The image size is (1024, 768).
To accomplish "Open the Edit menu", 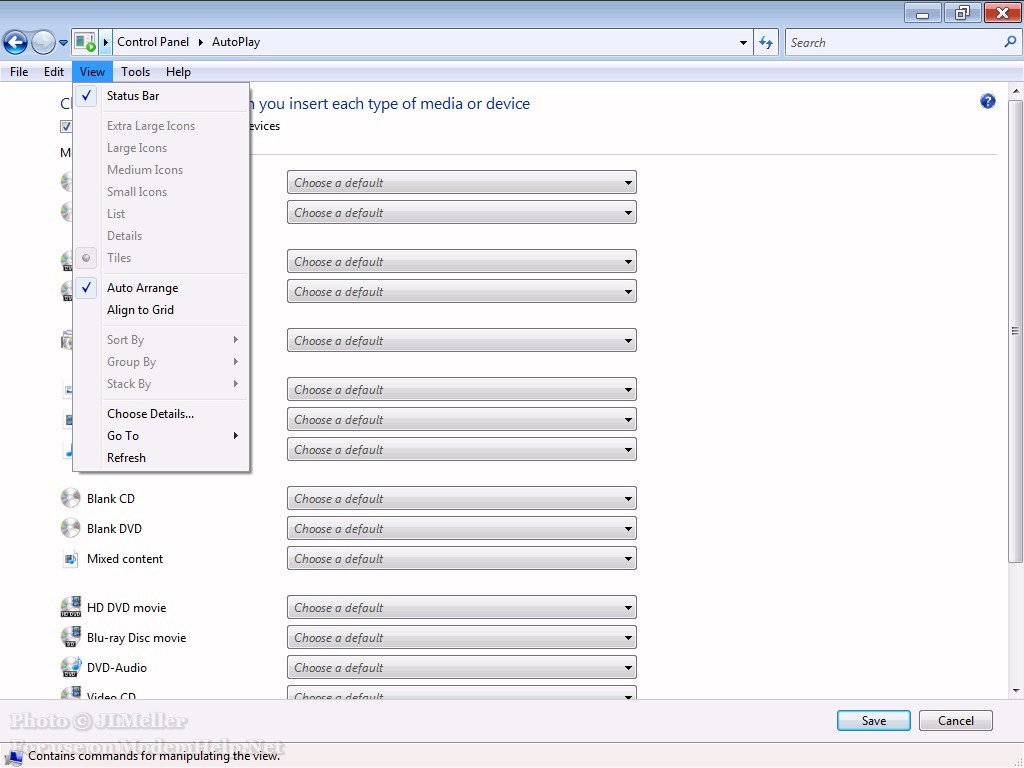I will tap(54, 72).
